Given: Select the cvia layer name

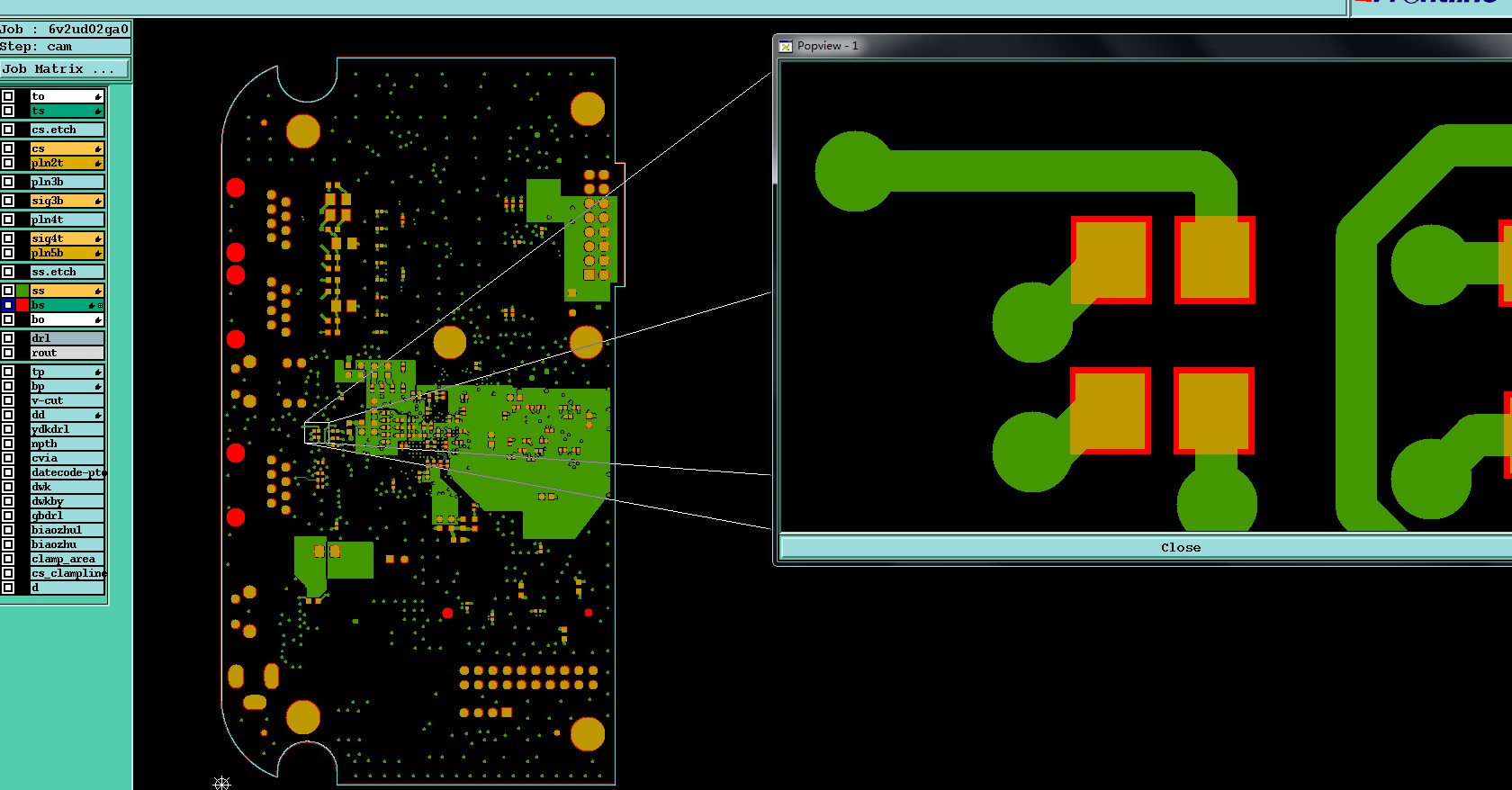Looking at the screenshot, I should (67, 458).
